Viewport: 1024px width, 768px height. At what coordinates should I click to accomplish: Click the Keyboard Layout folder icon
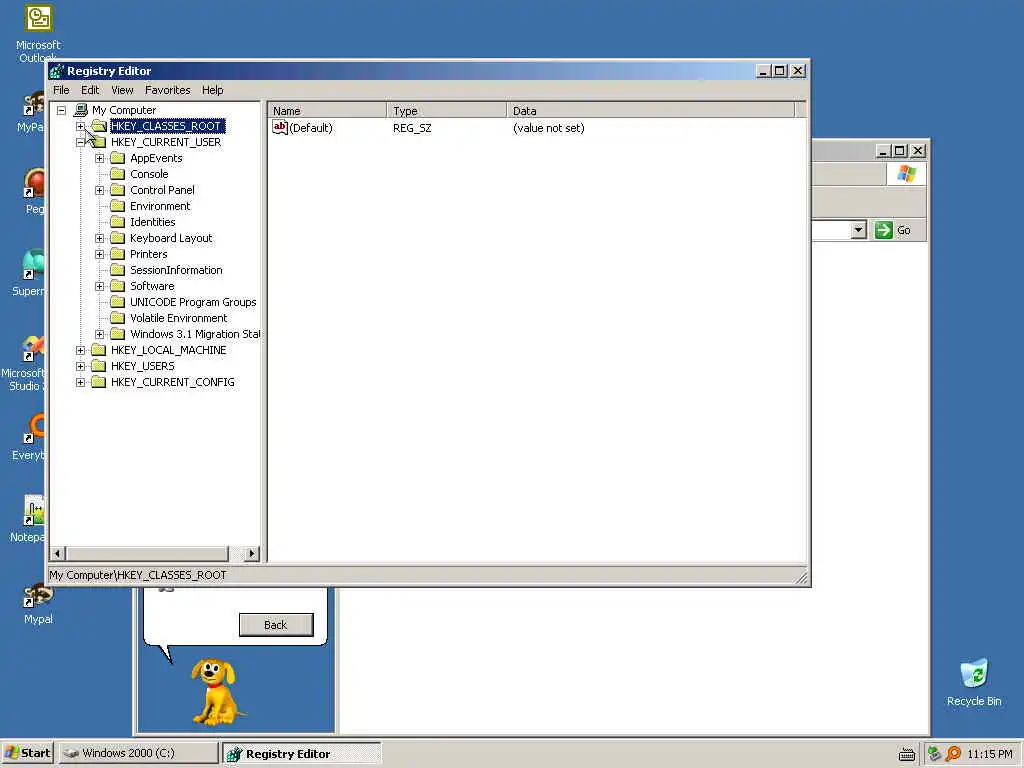[x=118, y=238]
